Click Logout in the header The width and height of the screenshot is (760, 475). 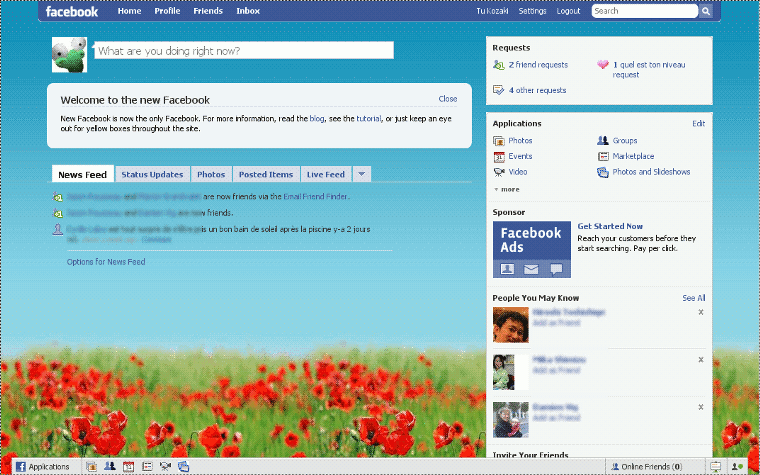click(x=568, y=11)
